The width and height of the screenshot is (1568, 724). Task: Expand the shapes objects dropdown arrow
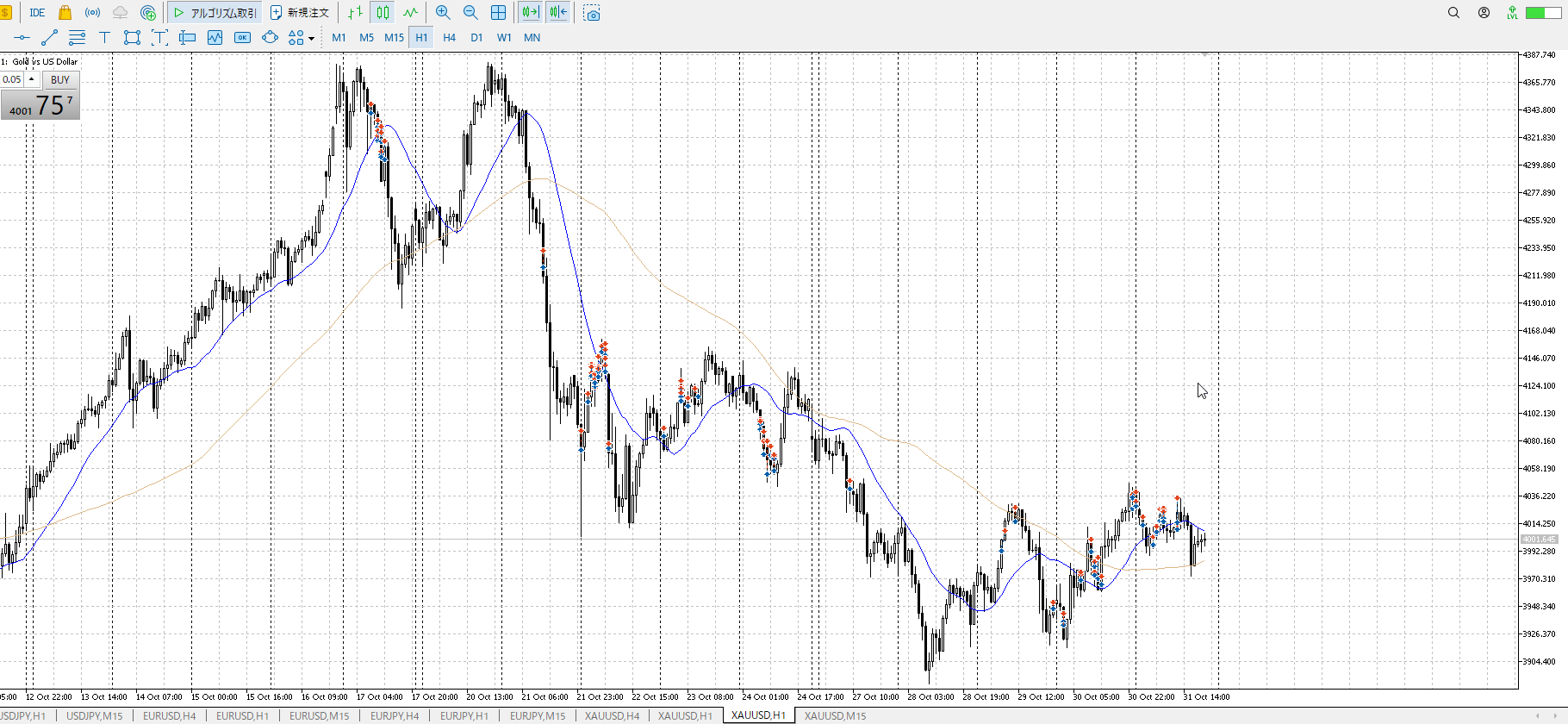click(x=311, y=39)
